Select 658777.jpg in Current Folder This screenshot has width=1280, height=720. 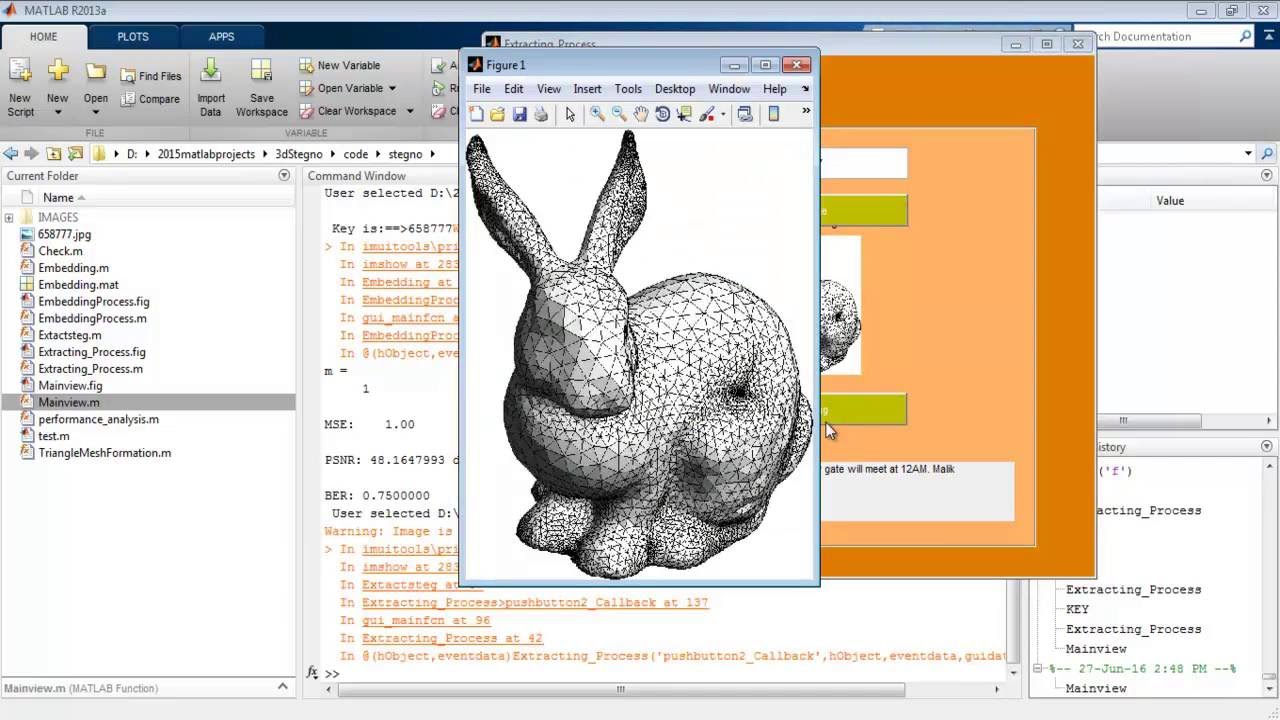coord(64,234)
